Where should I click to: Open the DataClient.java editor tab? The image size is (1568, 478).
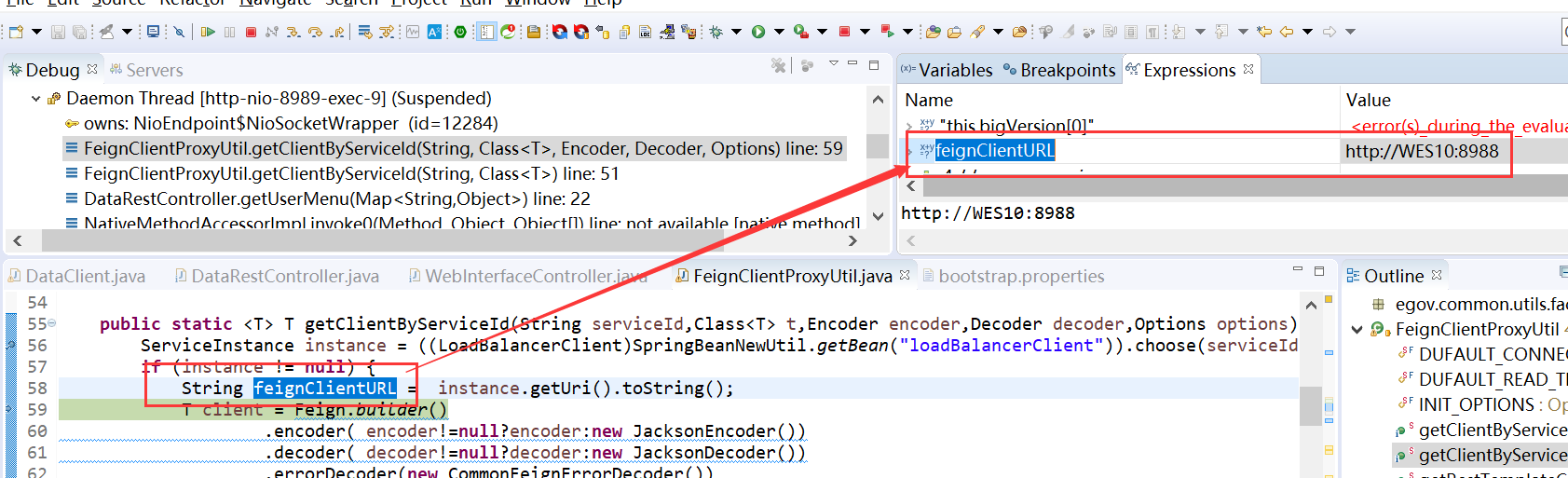click(x=76, y=276)
